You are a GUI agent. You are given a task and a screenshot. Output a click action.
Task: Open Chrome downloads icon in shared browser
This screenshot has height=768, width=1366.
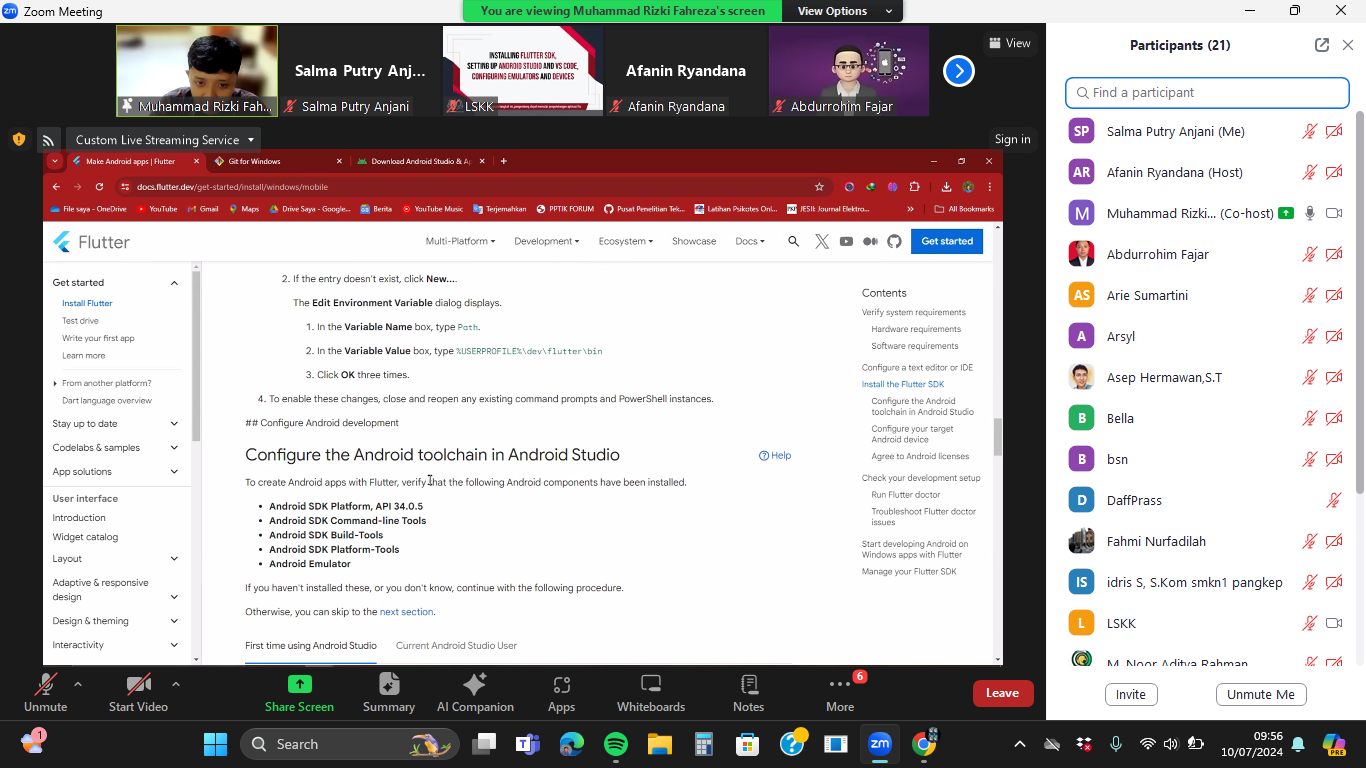pyautogui.click(x=946, y=187)
